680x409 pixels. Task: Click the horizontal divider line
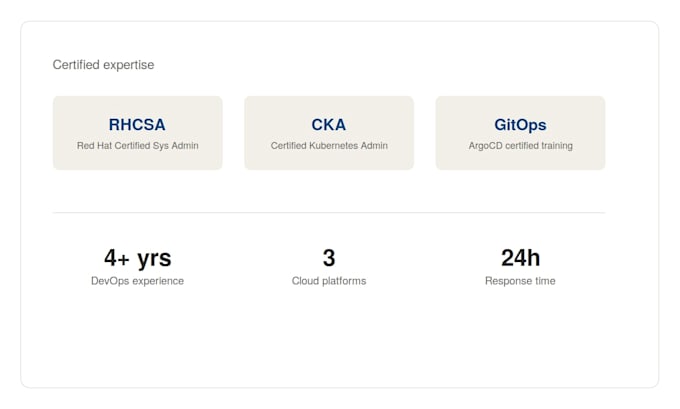(329, 213)
